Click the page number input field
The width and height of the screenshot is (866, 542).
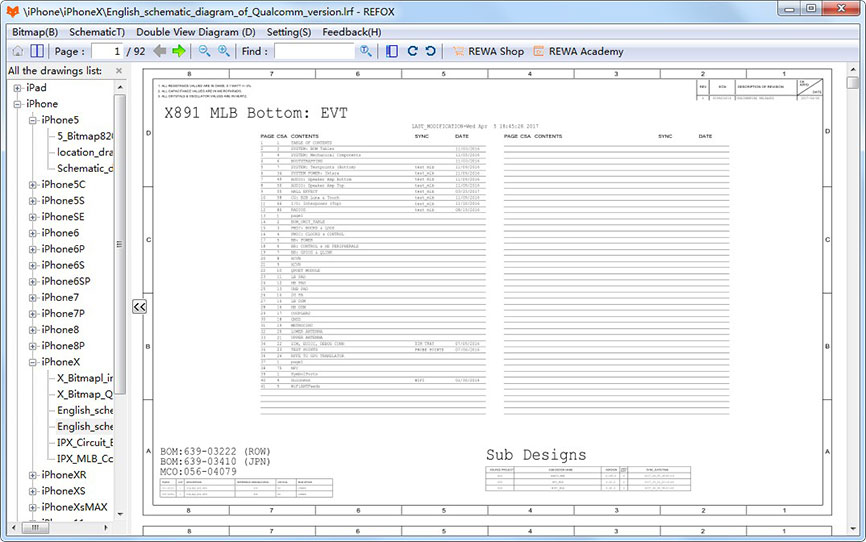107,51
